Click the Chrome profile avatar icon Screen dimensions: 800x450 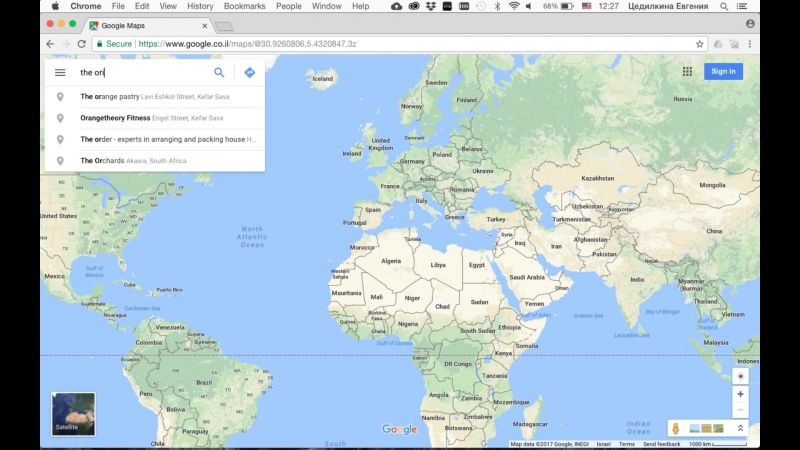750,23
